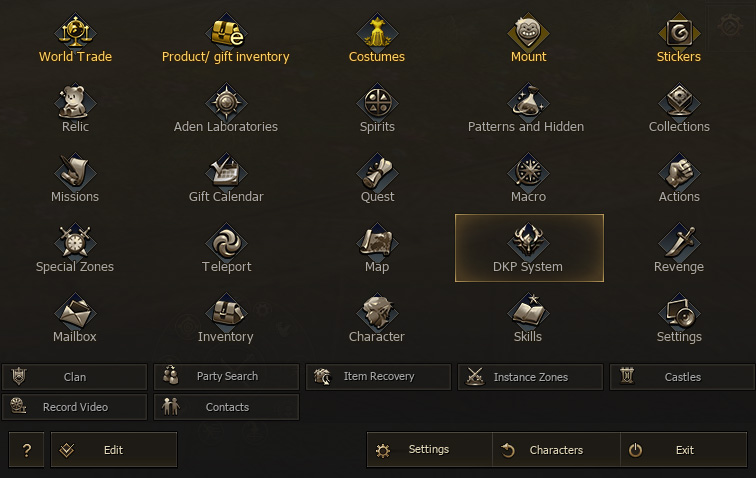Open the Skills book icon
This screenshot has height=478, width=756.
tap(528, 312)
